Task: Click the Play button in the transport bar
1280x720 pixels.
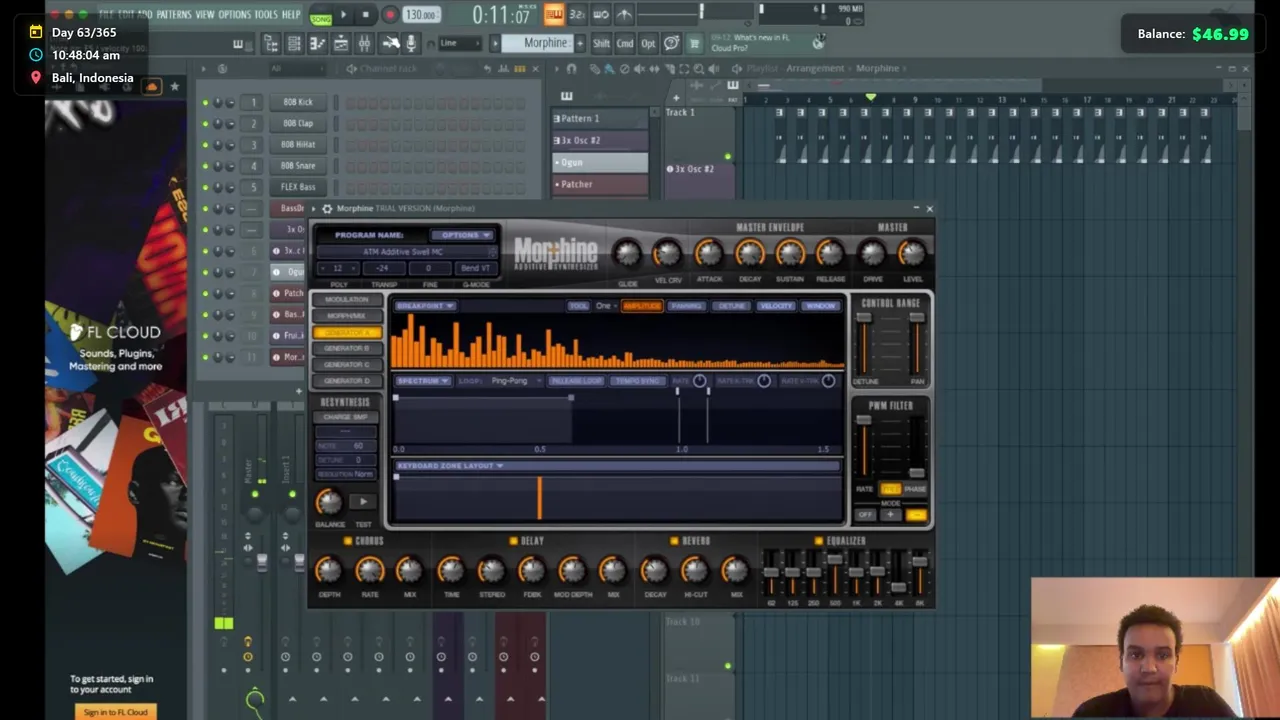Action: point(343,15)
